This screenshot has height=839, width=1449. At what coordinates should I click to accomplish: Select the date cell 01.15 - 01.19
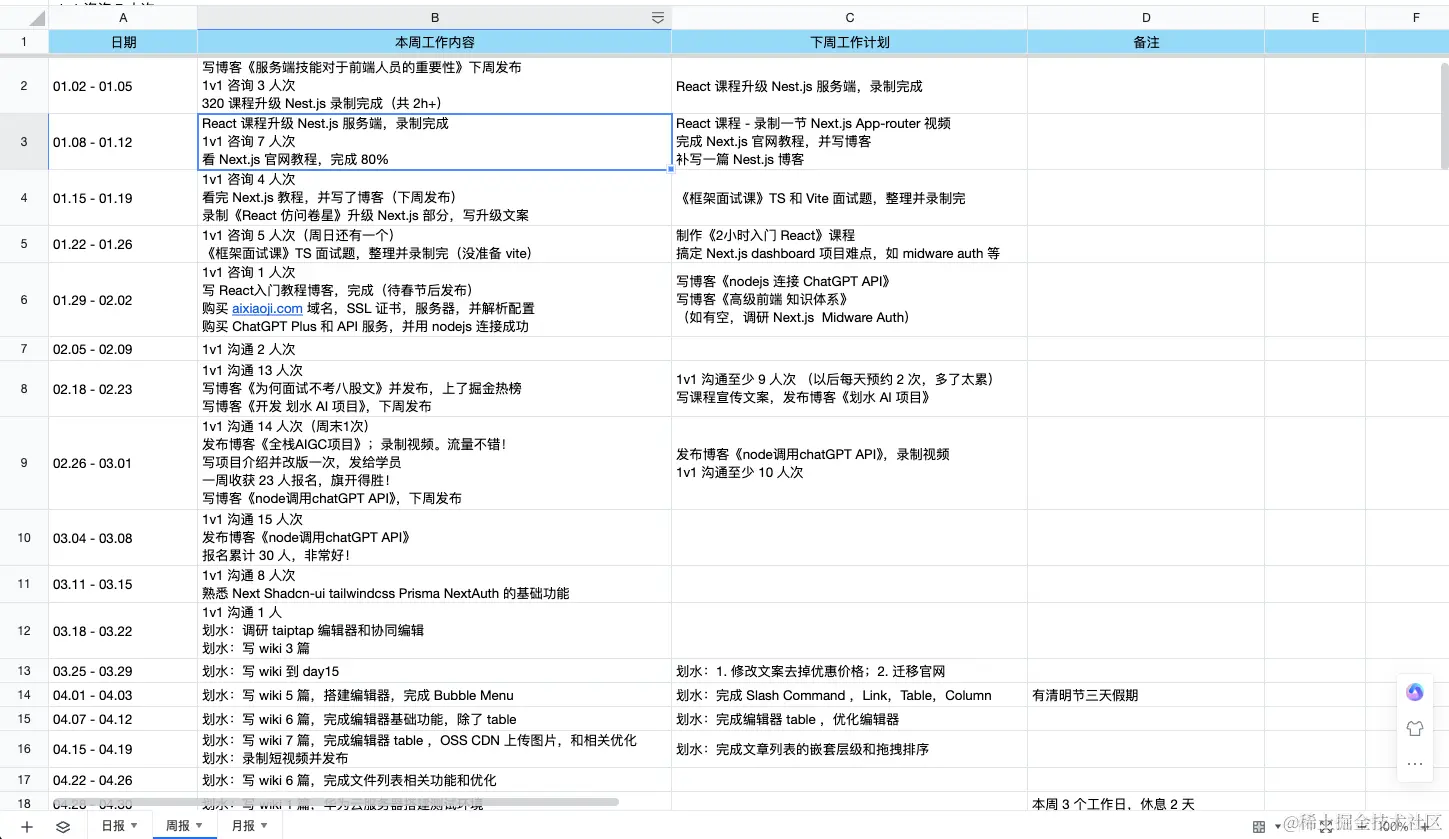tap(123, 198)
